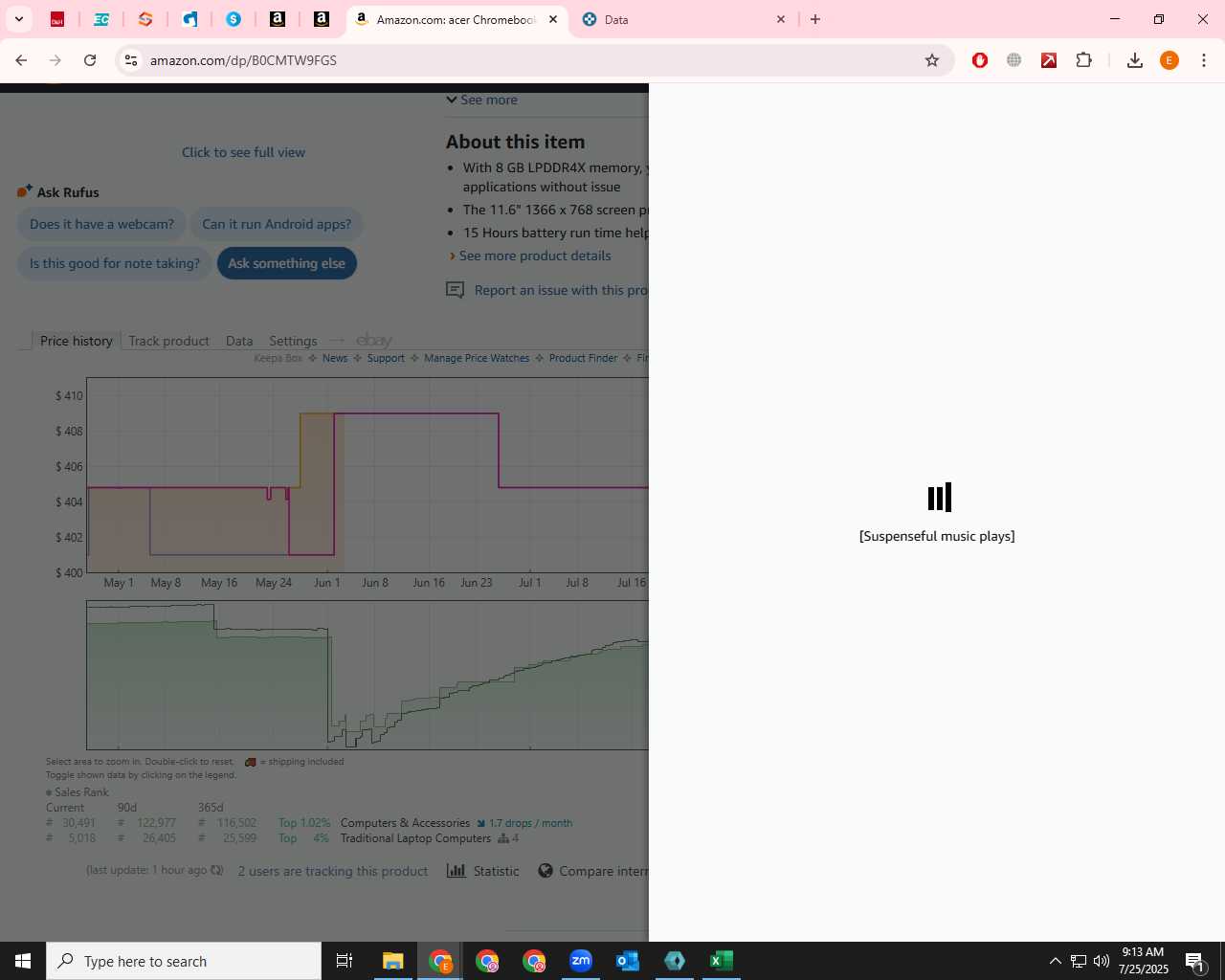
Task: Click to see full view link
Action: pyautogui.click(x=243, y=152)
